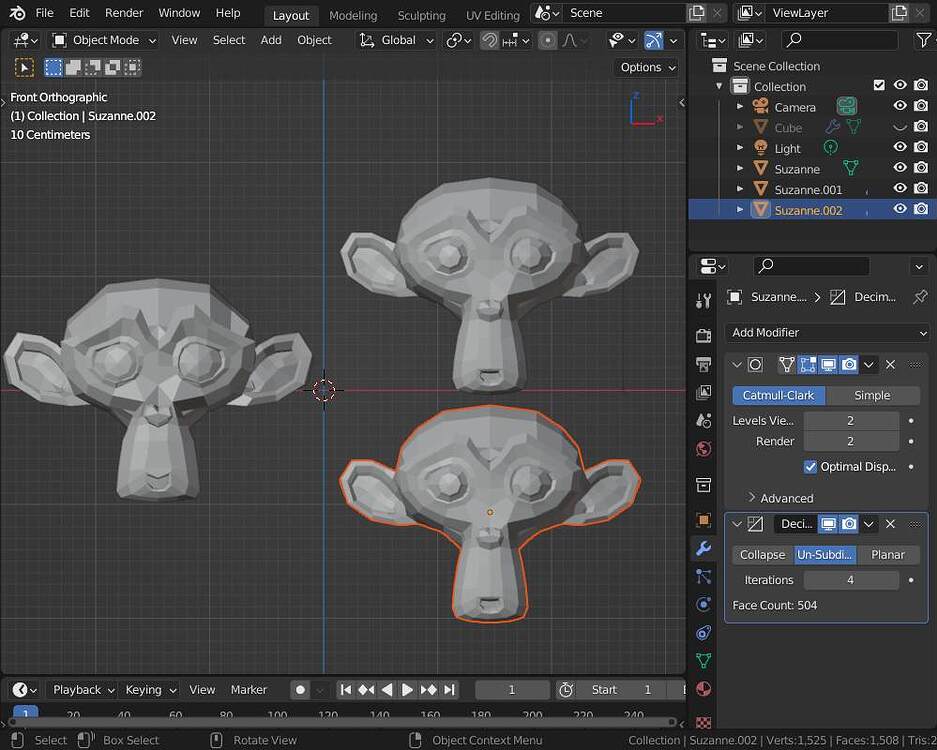The width and height of the screenshot is (937, 750).
Task: Open the View Layer properties tab
Action: tap(703, 392)
